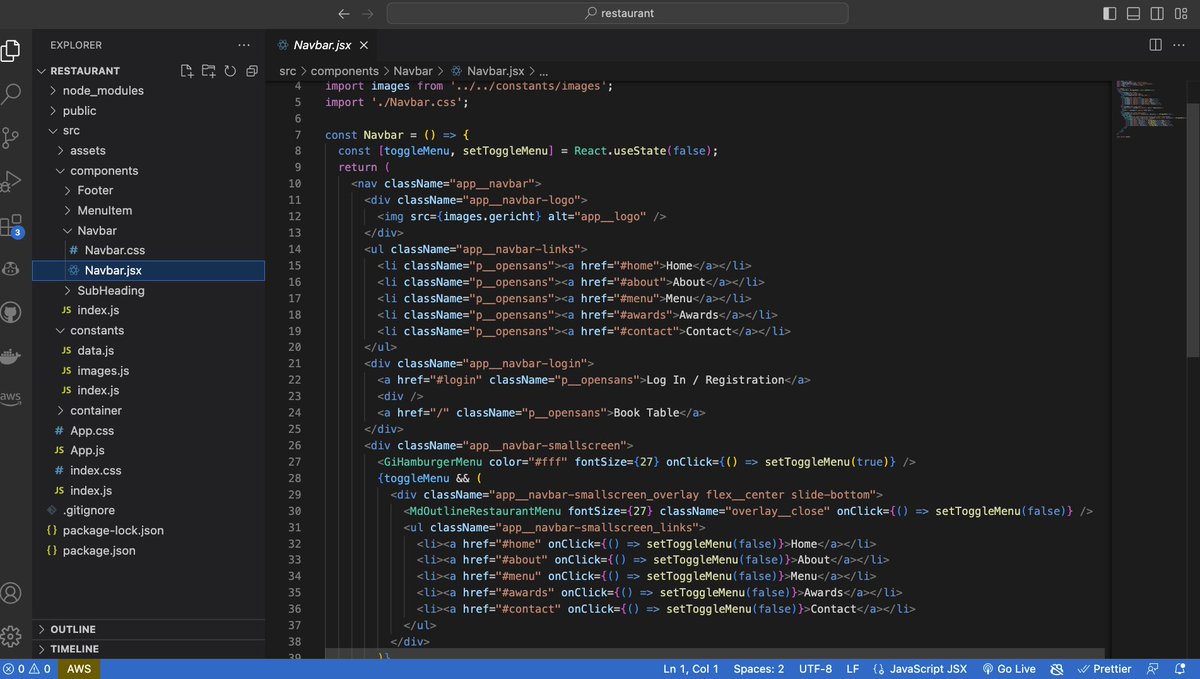
Task: Change encoding via UTF-8 status entry
Action: pos(815,669)
